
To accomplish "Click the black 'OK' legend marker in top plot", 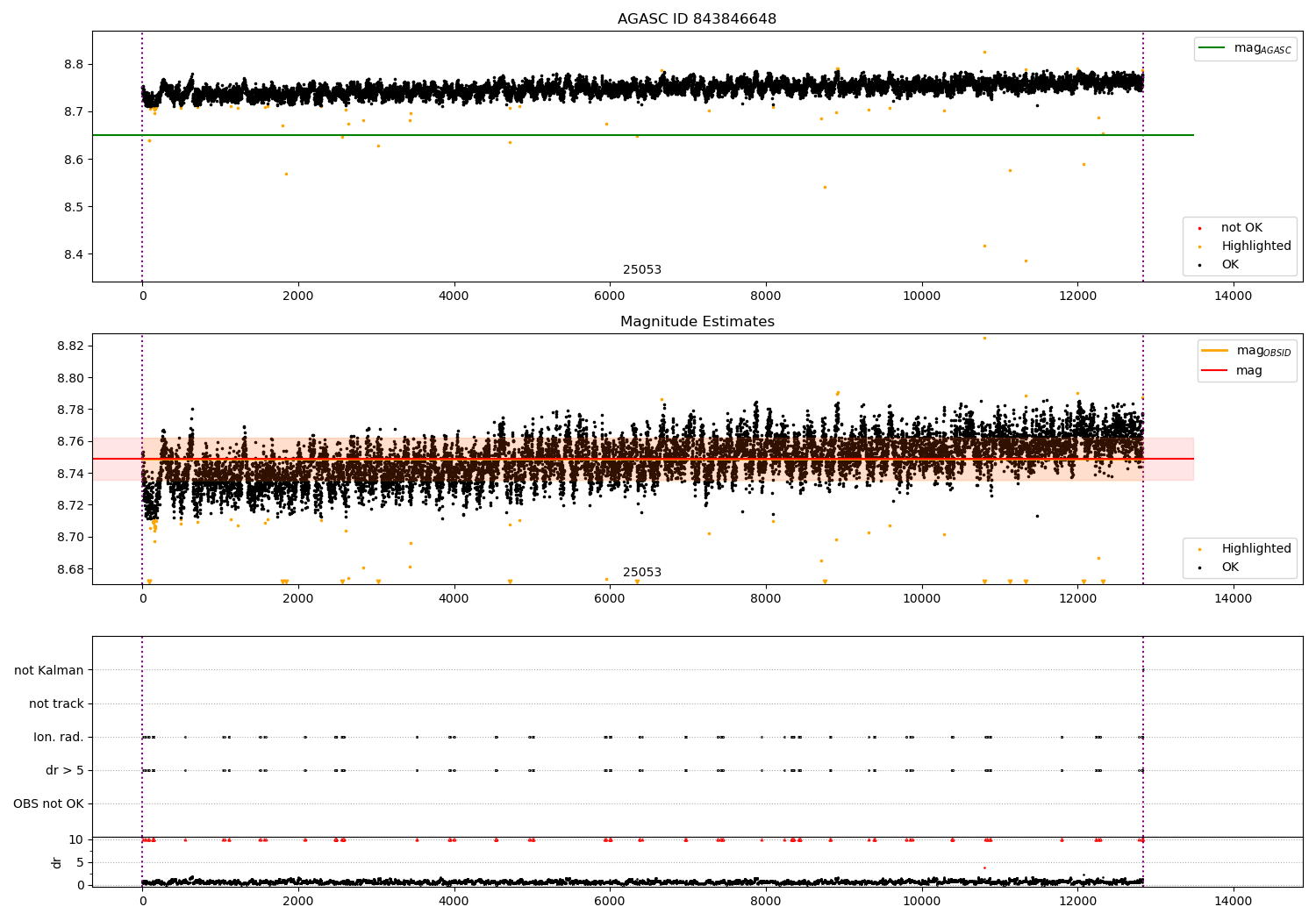I will 1199,265.
